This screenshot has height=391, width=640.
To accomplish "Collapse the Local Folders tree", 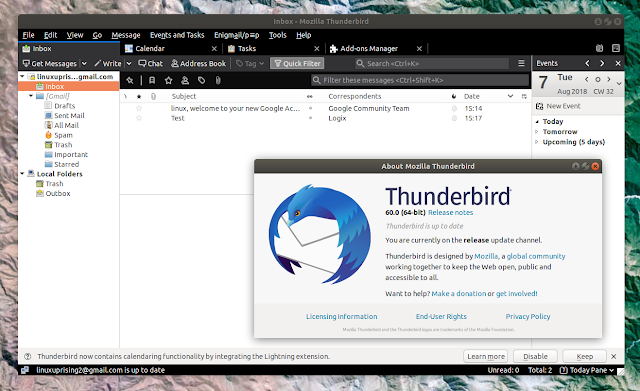I will tap(22, 173).
